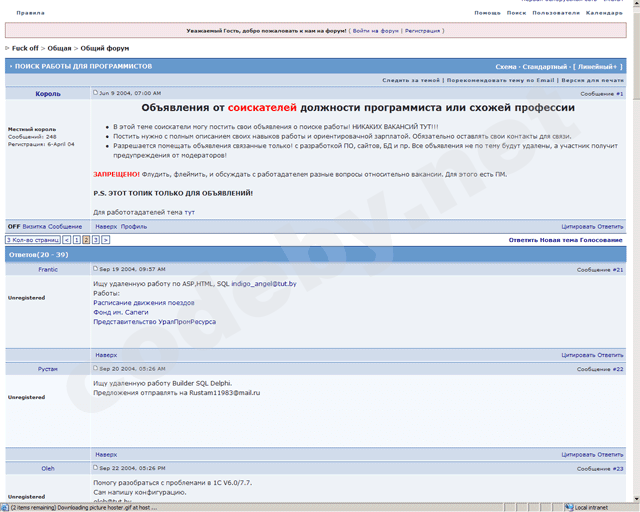Click "Версия для печати" link
Viewport: 640px width, 512px height.
pyautogui.click(x=593, y=80)
